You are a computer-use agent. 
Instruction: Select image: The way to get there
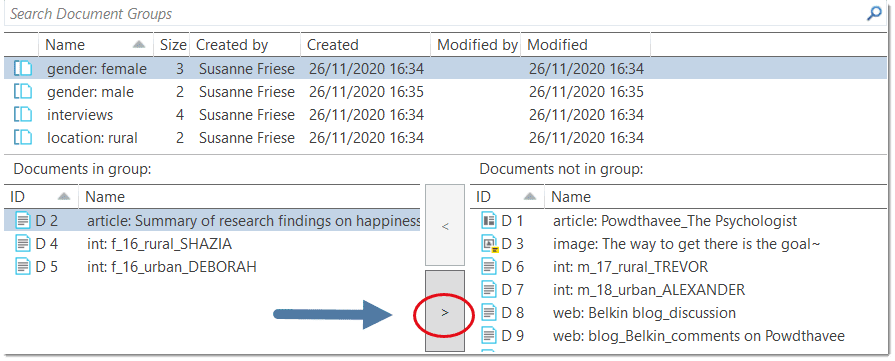pyautogui.click(x=687, y=244)
